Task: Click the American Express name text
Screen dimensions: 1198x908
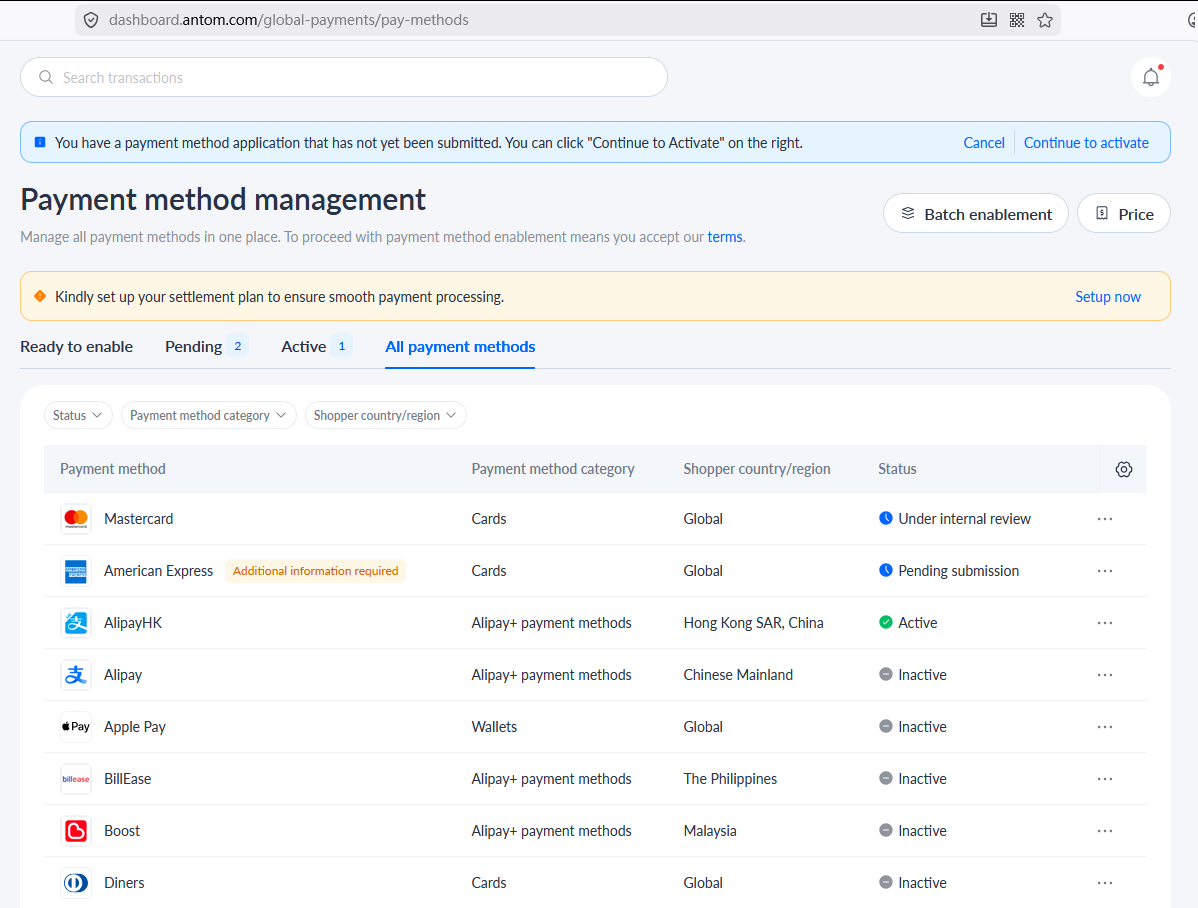Action: 158,571
